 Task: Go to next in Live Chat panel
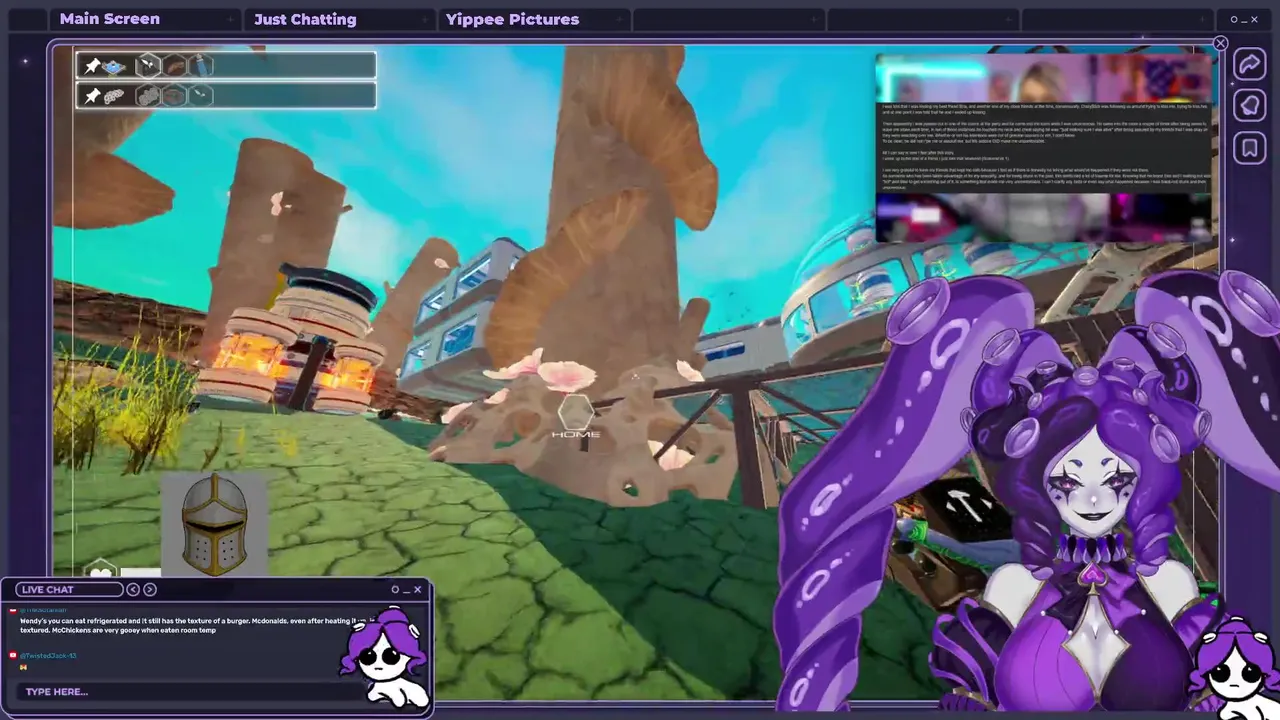150,589
